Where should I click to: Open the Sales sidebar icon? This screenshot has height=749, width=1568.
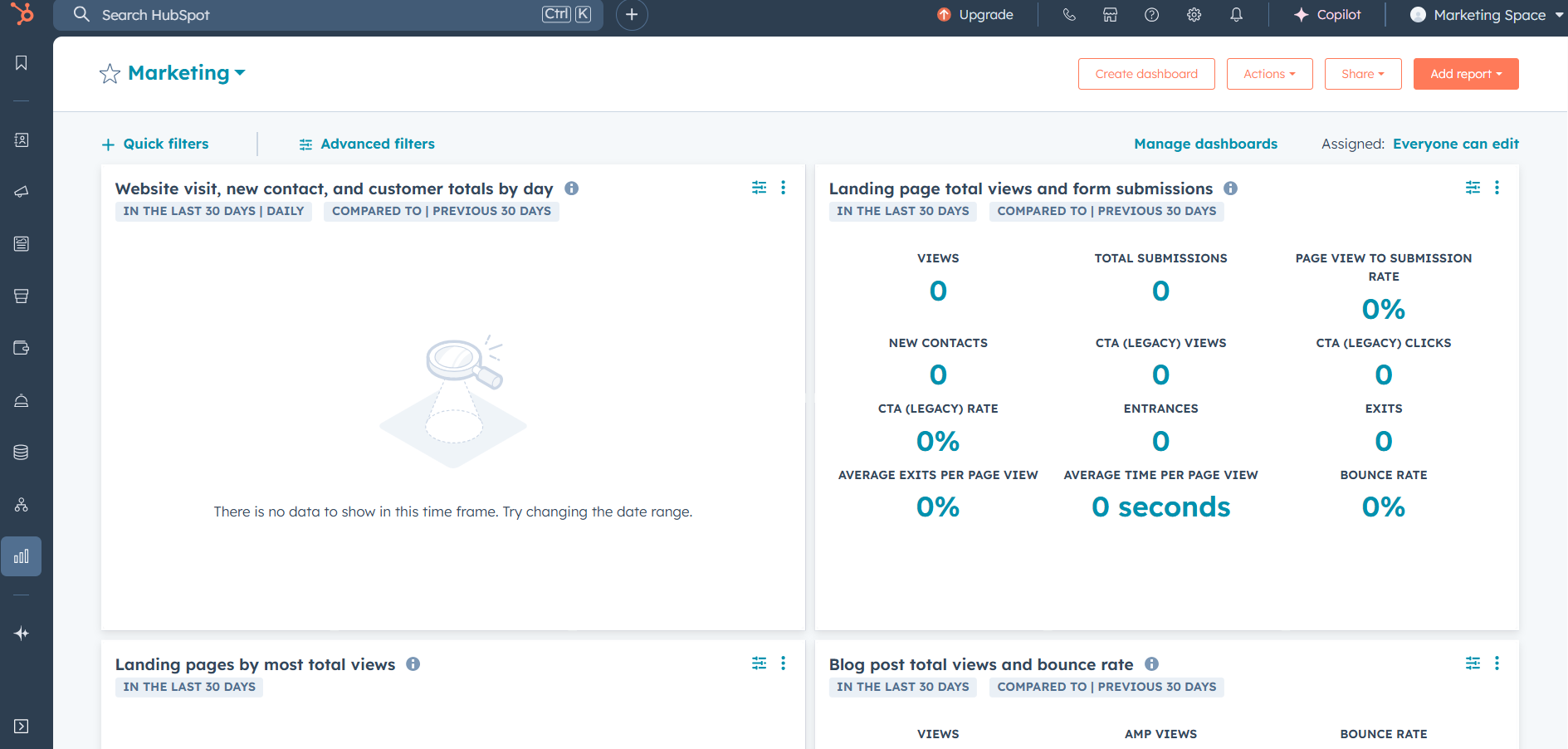22,296
